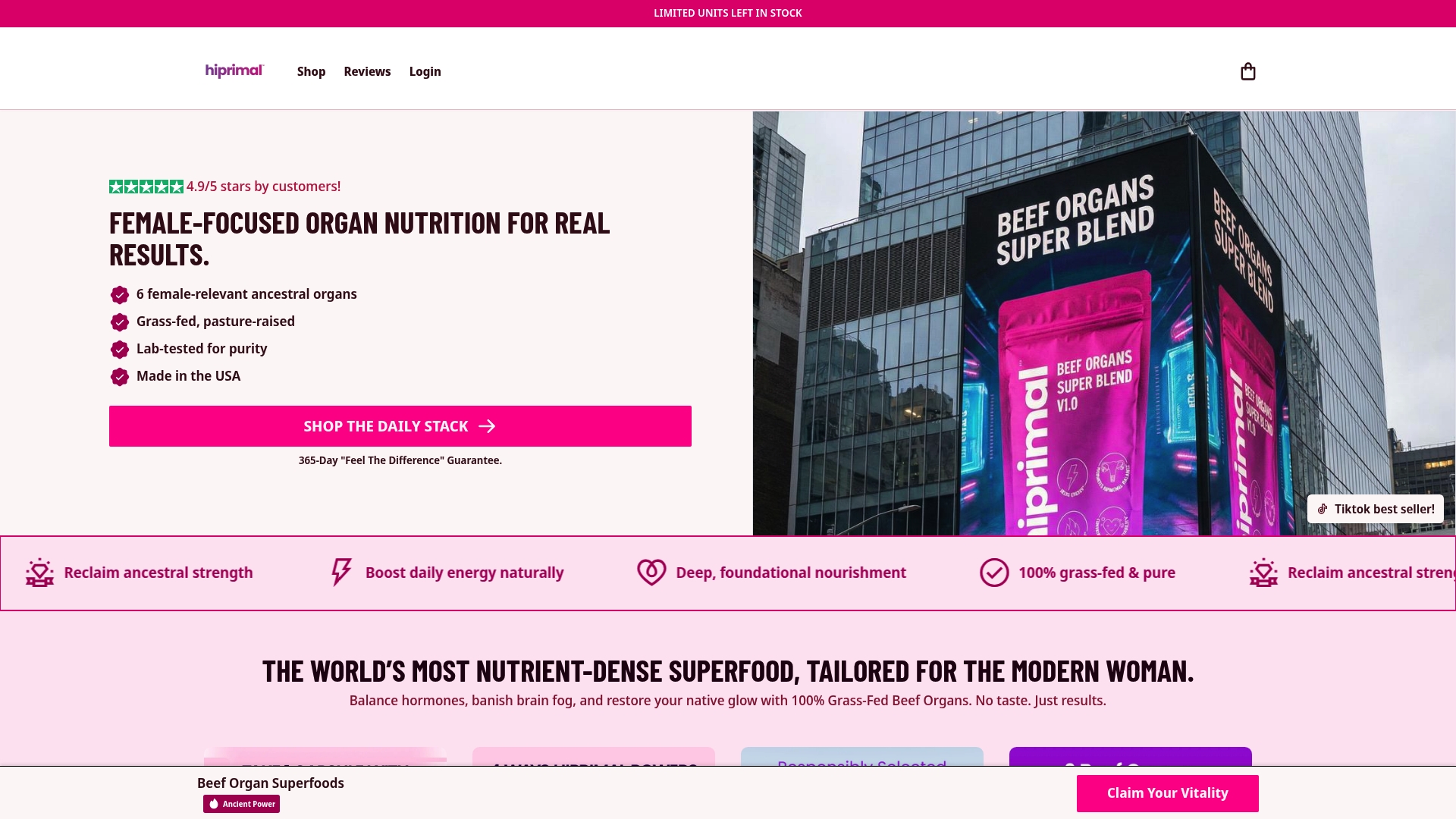Screen dimensions: 1456x819
Task: Click 'Grass-fed, pasture-raised' bullet text
Action: (x=215, y=322)
